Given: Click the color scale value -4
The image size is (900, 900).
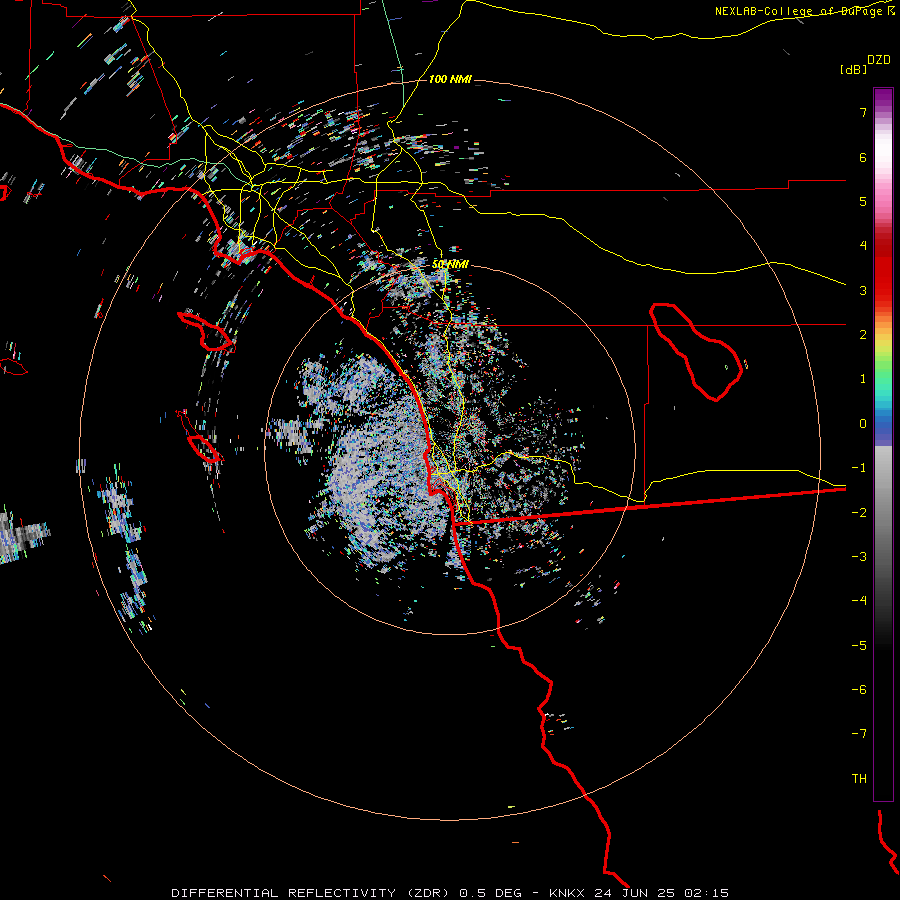Looking at the screenshot, I should click(x=859, y=601).
